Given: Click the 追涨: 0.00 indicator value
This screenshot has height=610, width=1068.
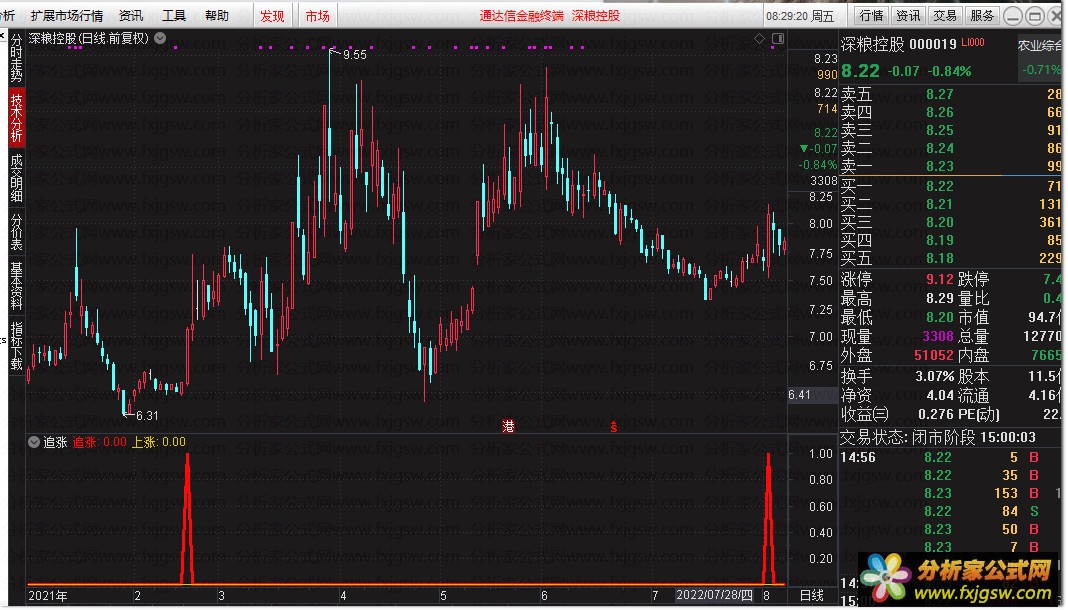Looking at the screenshot, I should tap(99, 442).
